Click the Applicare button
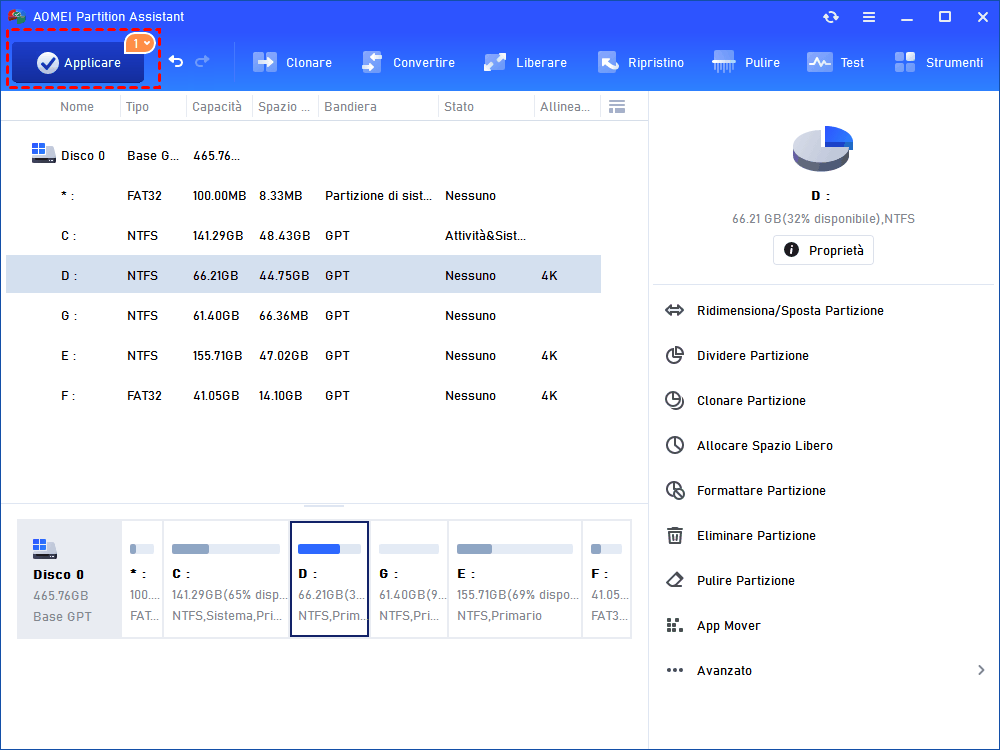The height and width of the screenshot is (750, 1000). (x=78, y=62)
